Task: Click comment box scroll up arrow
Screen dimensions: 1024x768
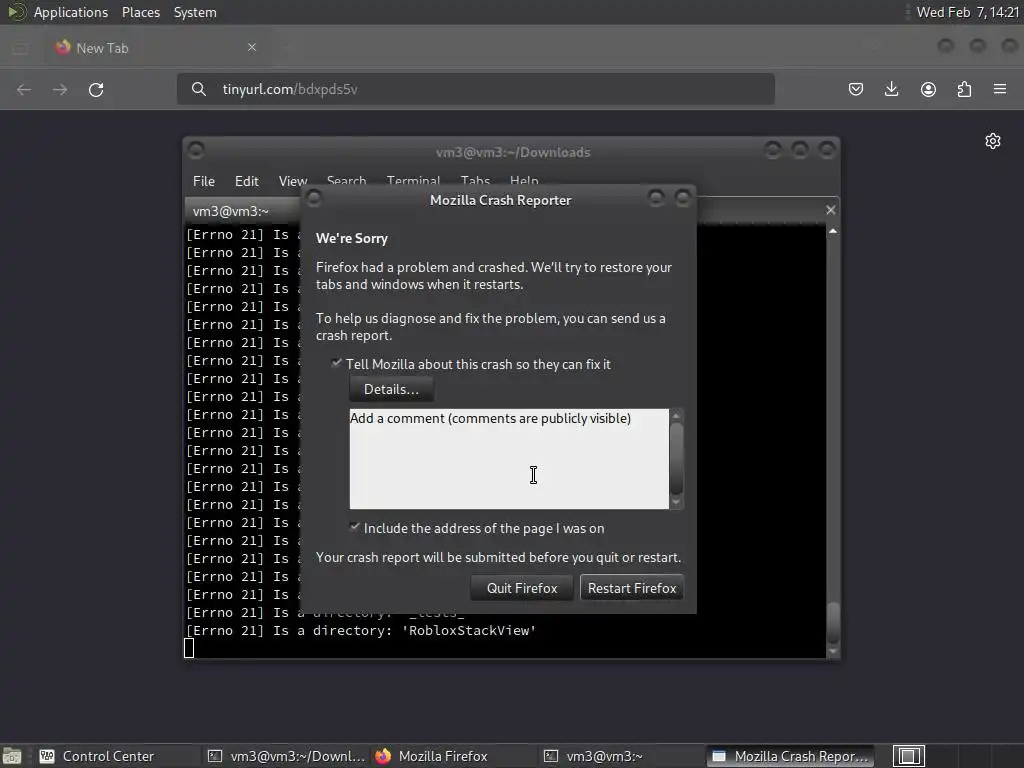Action: click(x=677, y=415)
